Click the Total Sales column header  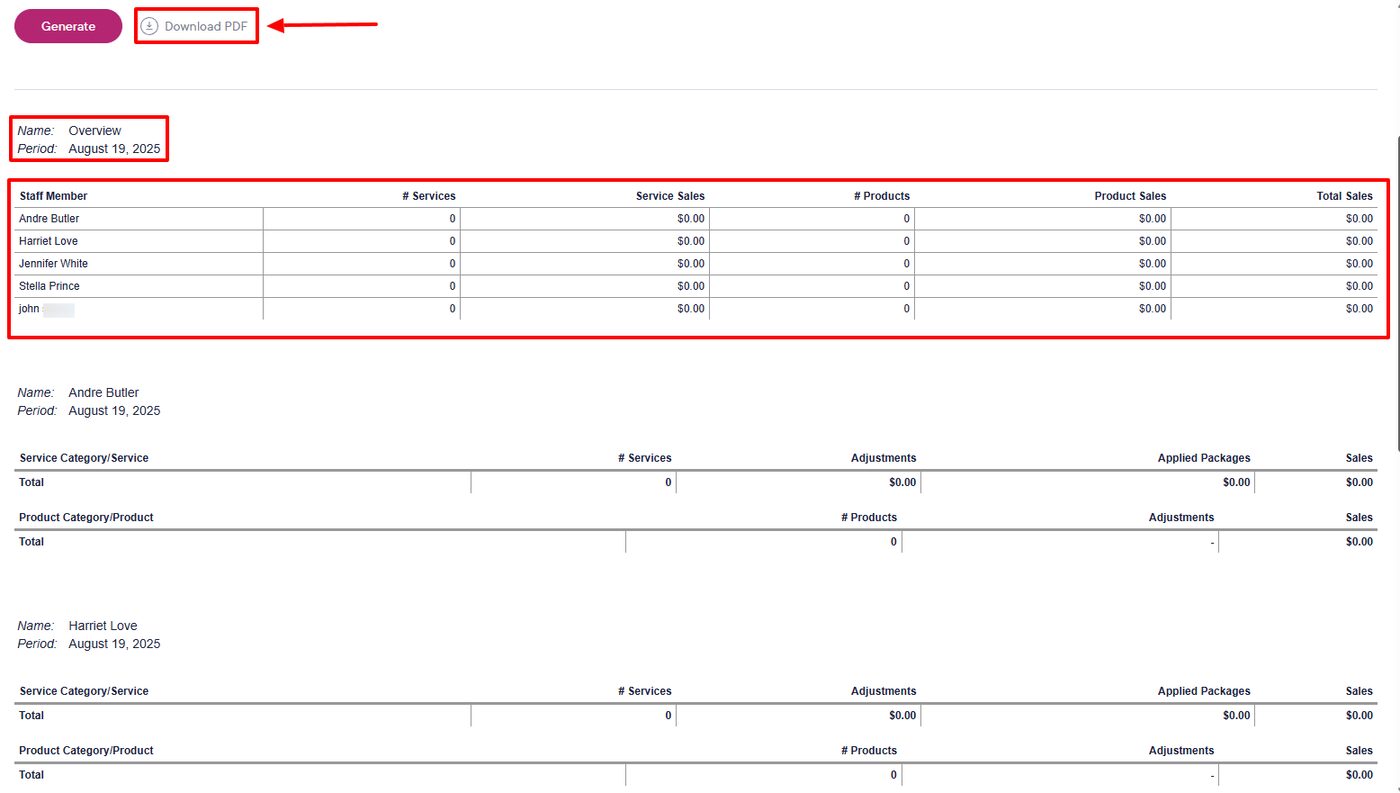1344,196
